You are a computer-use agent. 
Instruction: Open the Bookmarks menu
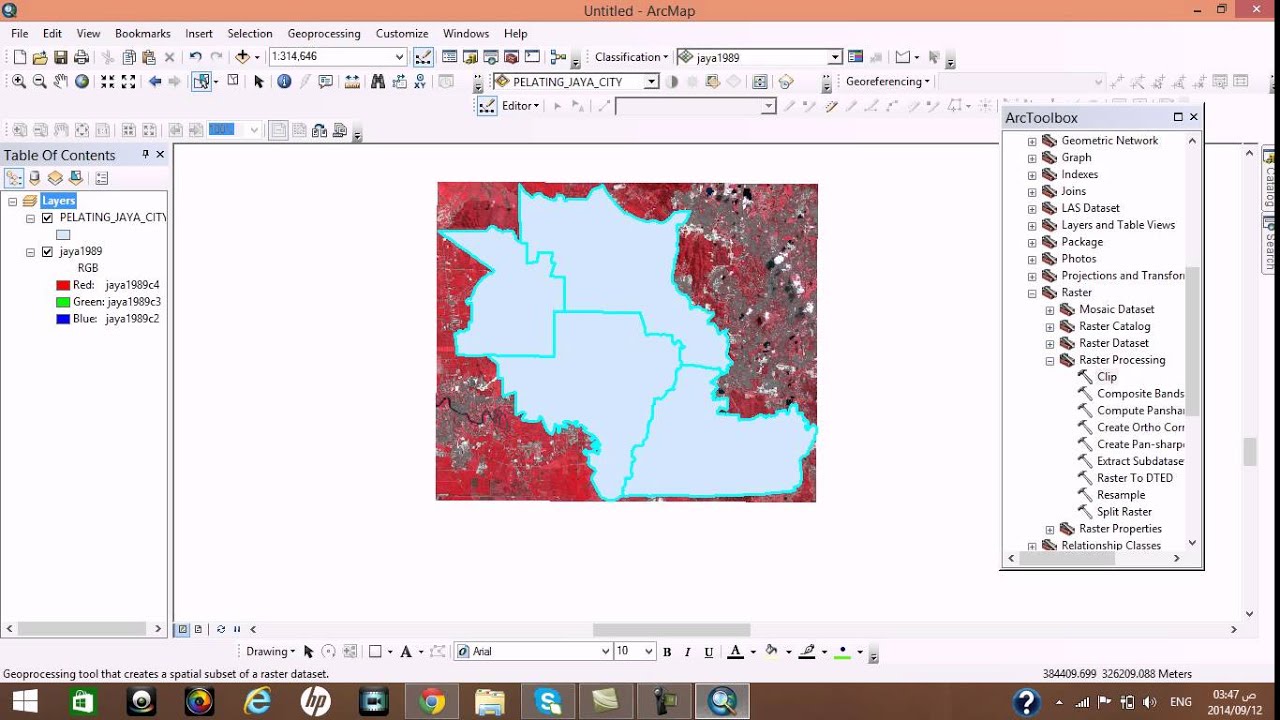143,34
